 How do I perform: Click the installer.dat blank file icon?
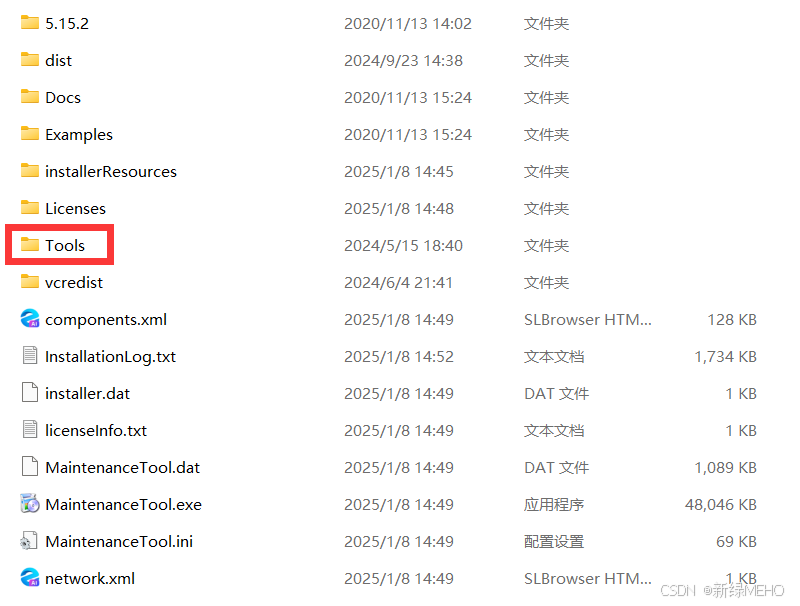coord(30,393)
